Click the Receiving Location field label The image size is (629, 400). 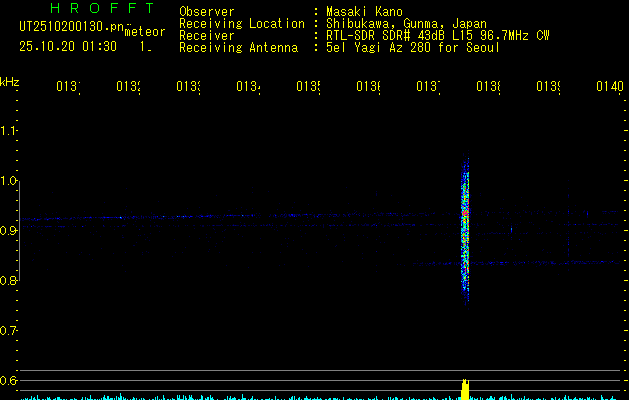pyautogui.click(x=241, y=24)
